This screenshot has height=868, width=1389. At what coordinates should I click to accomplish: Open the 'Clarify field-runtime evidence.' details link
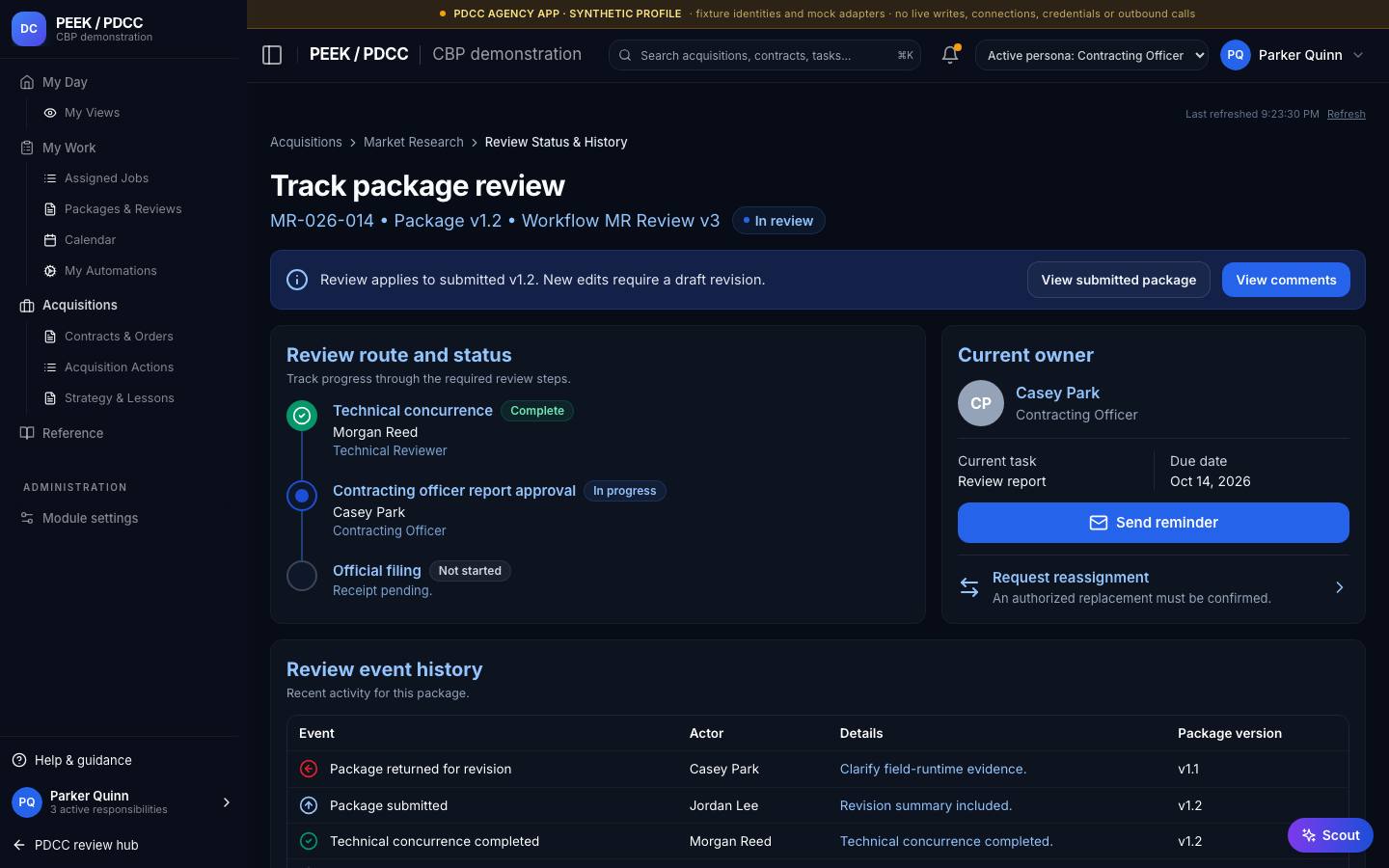click(x=933, y=769)
